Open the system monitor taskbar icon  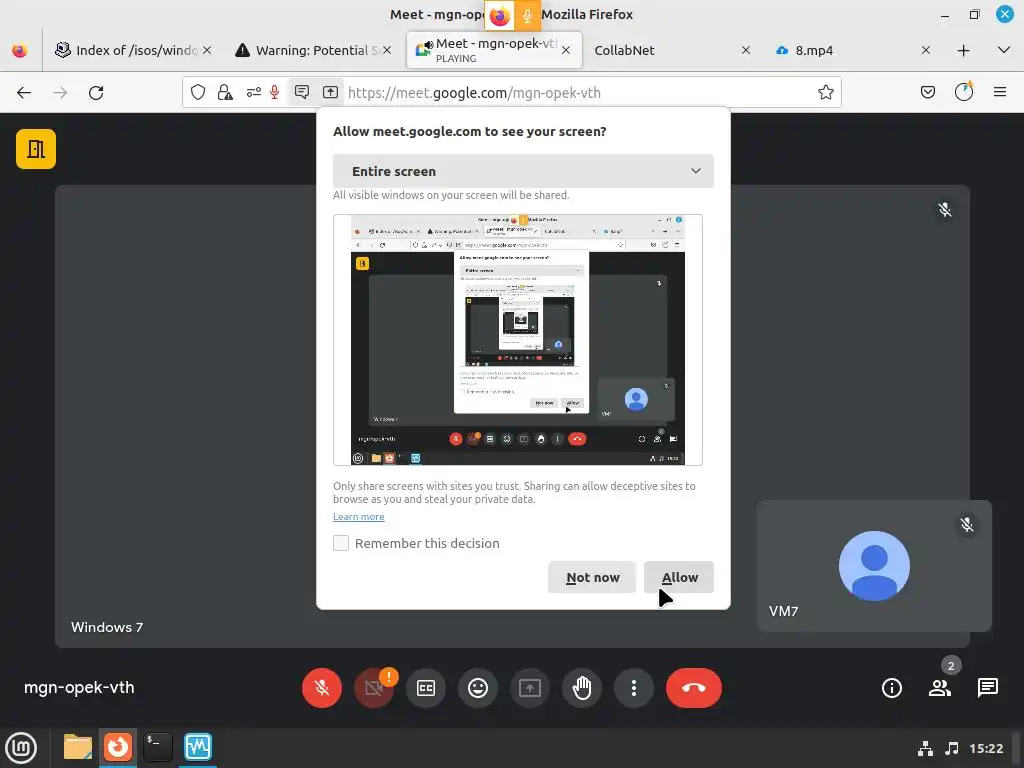(198, 748)
